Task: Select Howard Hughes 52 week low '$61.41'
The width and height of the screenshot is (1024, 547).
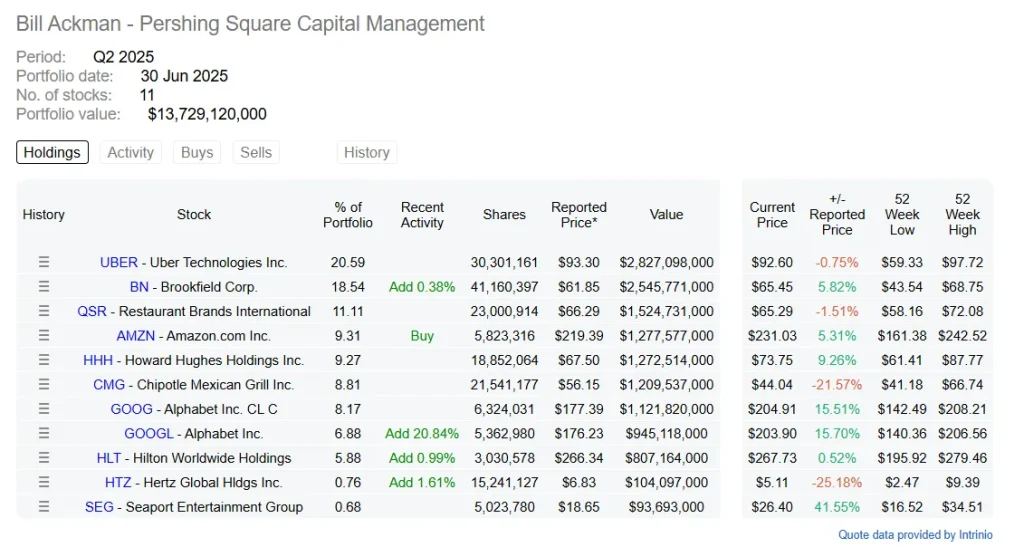Action: 902,360
